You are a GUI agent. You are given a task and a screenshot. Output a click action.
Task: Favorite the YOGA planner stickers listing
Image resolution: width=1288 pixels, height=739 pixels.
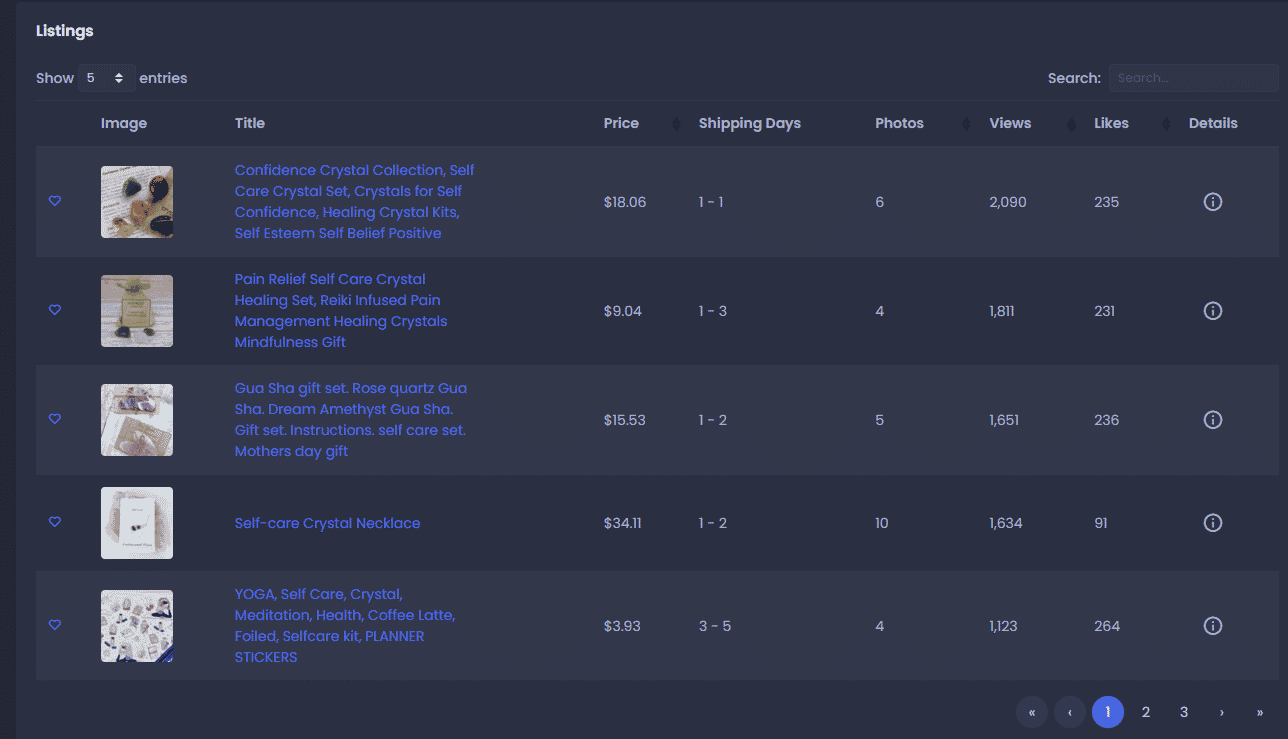[55, 625]
